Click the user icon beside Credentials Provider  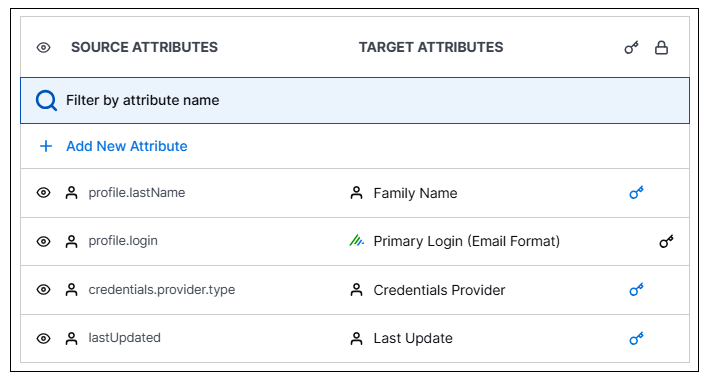coord(356,290)
